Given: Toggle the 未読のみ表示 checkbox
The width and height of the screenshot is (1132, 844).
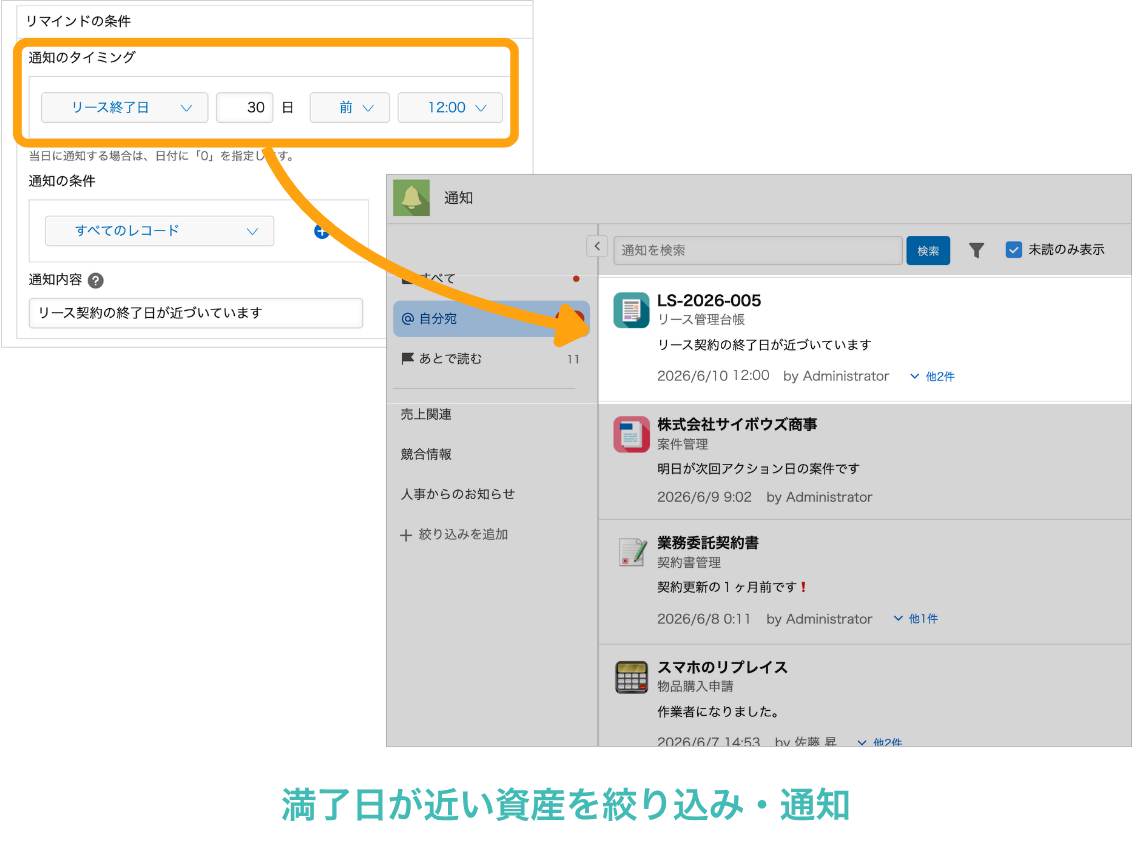Looking at the screenshot, I should pos(1014,250).
